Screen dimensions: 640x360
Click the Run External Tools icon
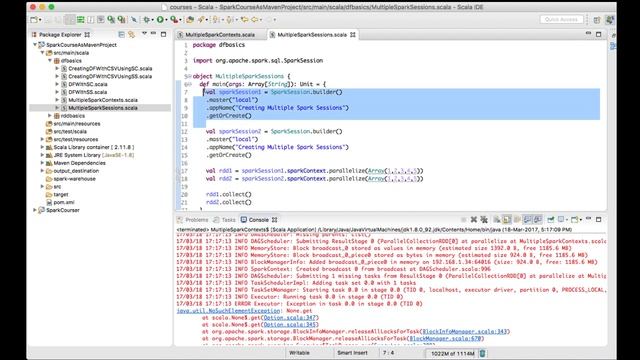(174, 19)
